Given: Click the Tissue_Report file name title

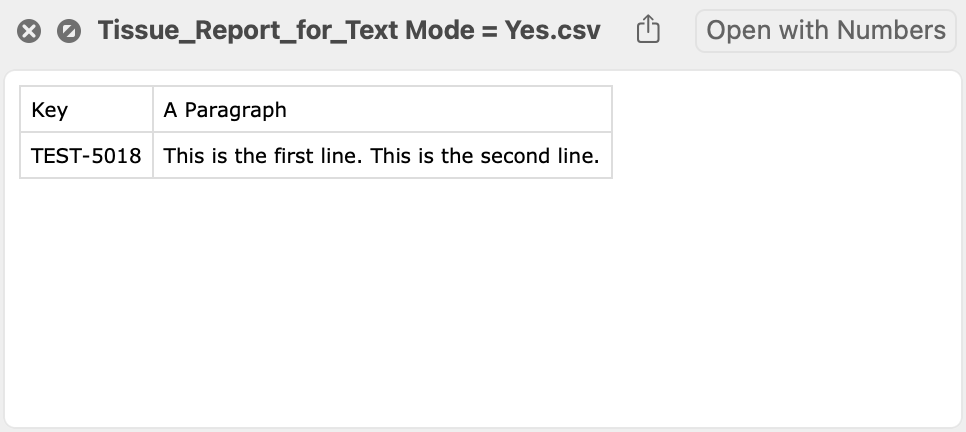Looking at the screenshot, I should coord(348,31).
